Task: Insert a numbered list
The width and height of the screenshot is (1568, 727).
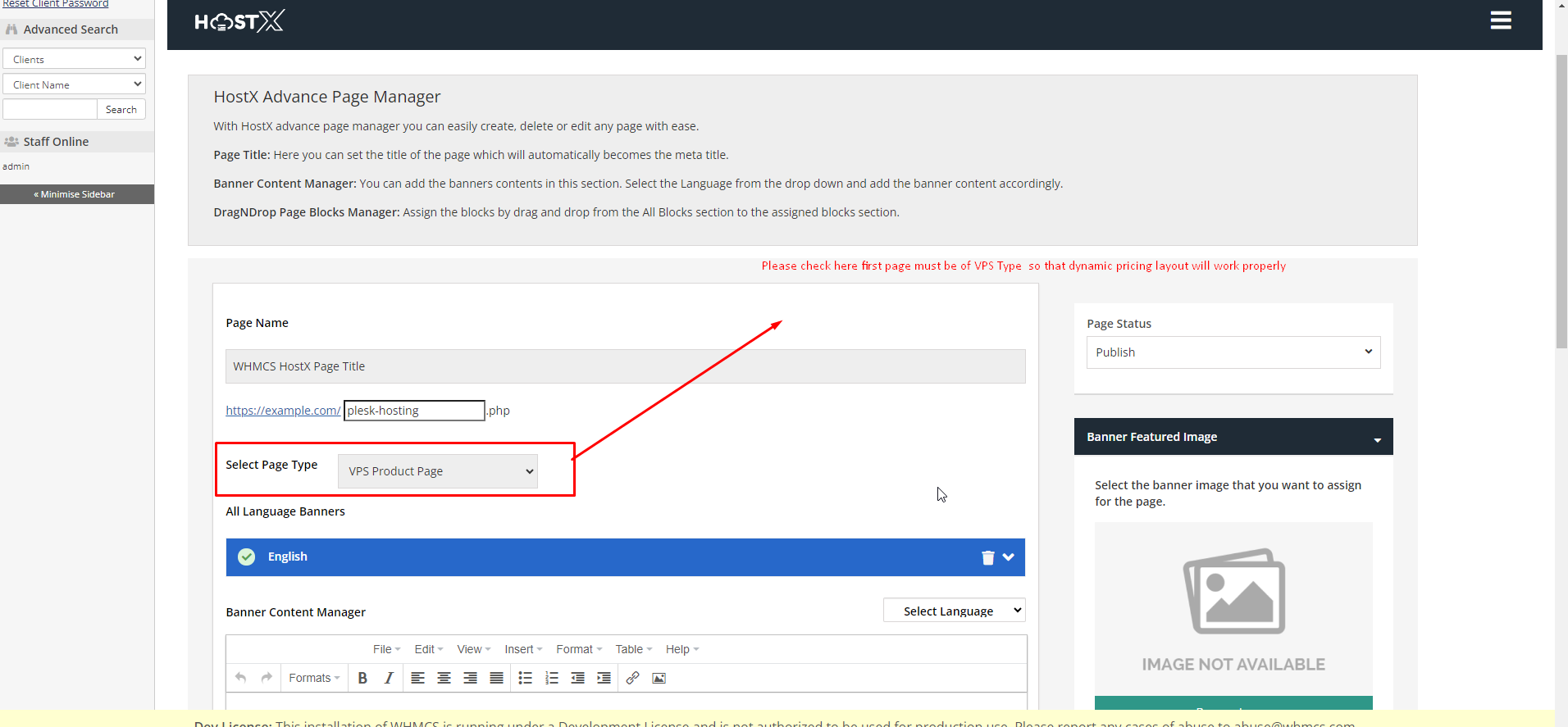Action: point(552,678)
